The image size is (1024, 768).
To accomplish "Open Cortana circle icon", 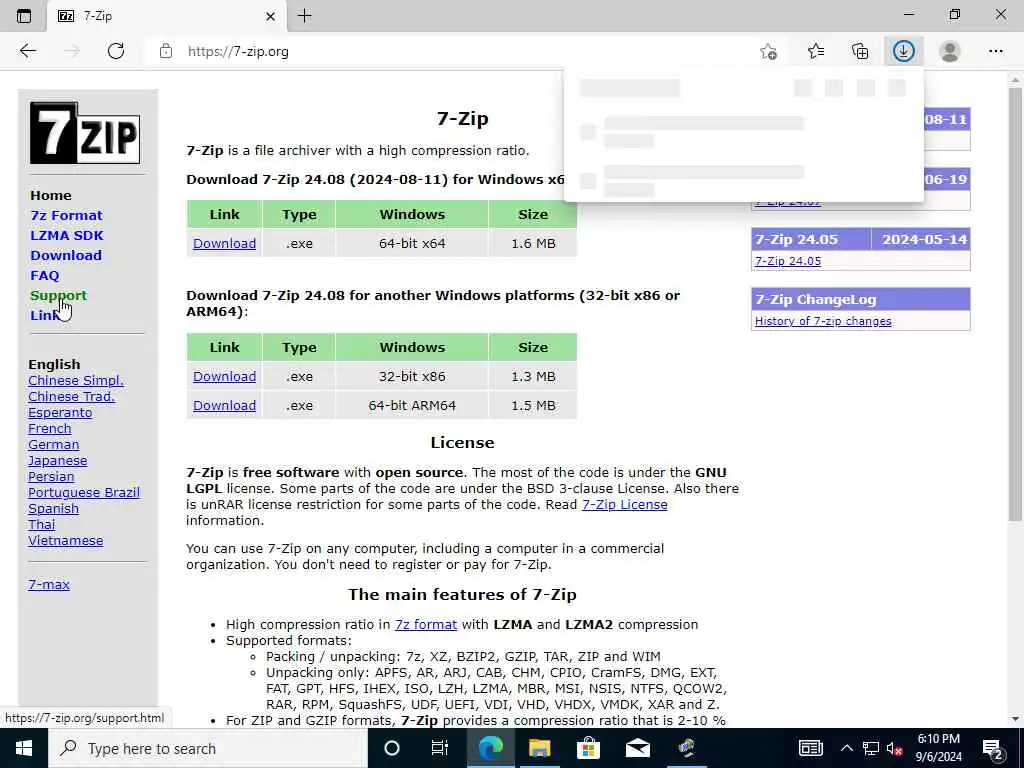I will point(392,748).
